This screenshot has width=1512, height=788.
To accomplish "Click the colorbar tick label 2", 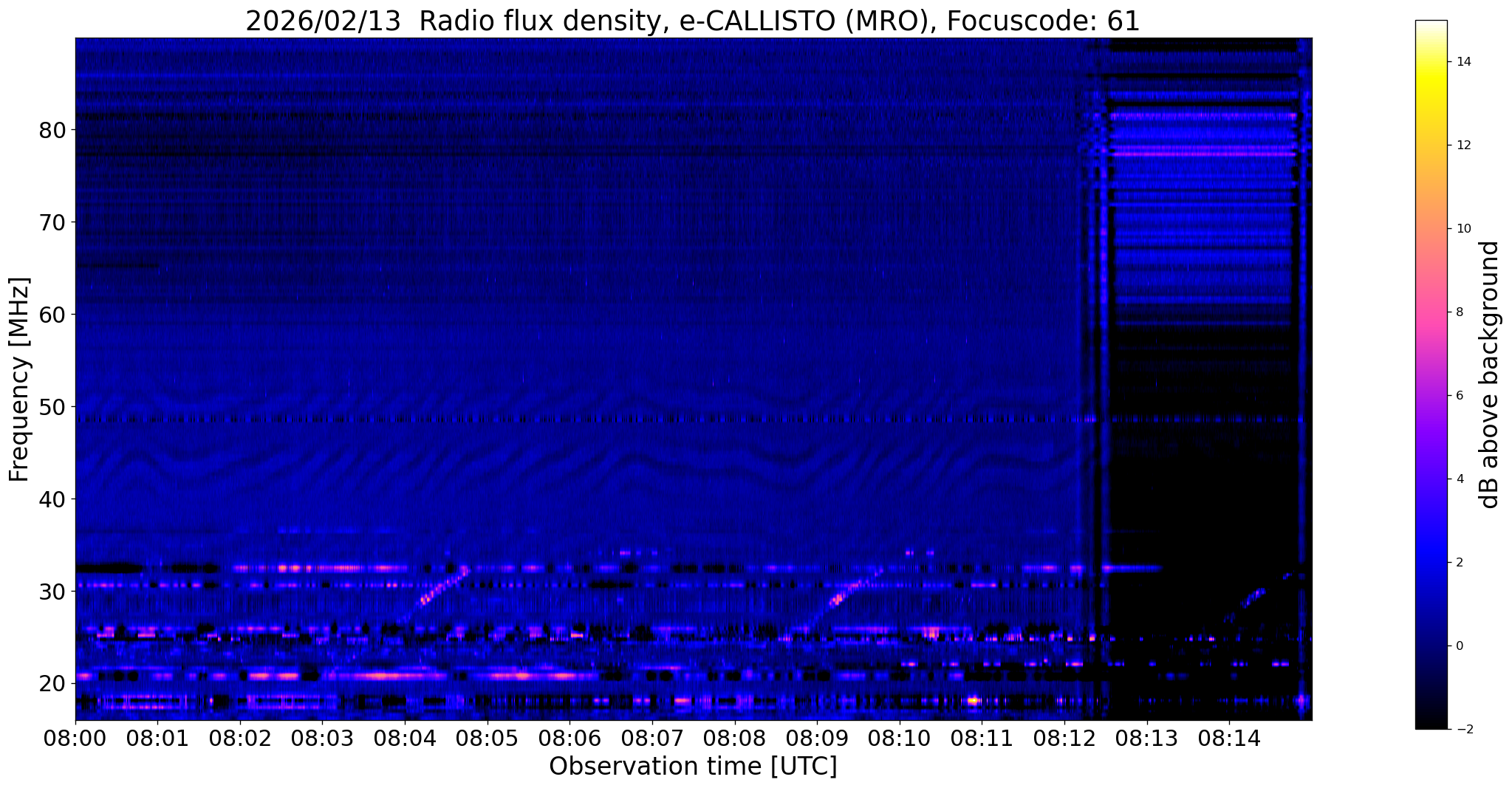I will click(x=1458, y=563).
